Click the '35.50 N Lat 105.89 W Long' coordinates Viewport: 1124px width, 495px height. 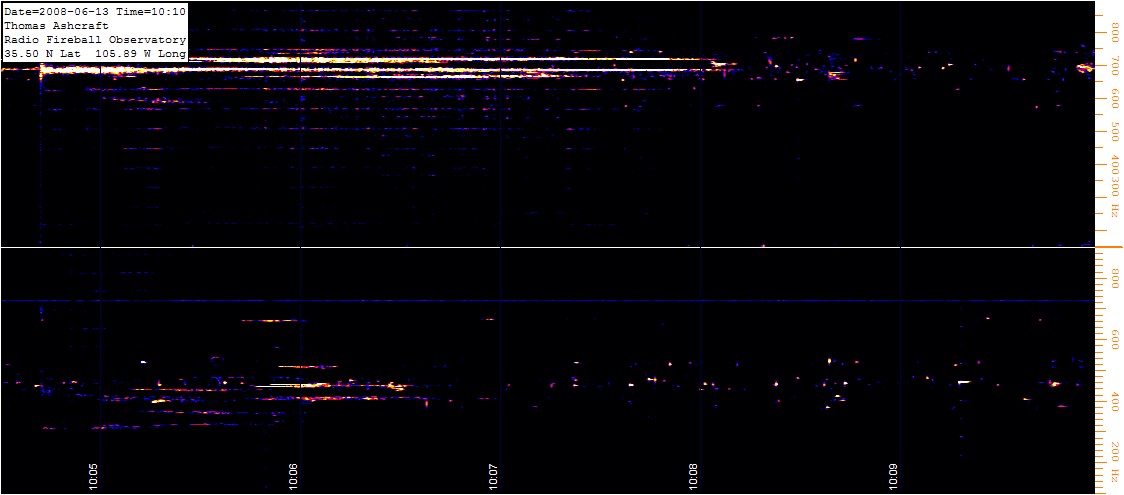[x=95, y=54]
